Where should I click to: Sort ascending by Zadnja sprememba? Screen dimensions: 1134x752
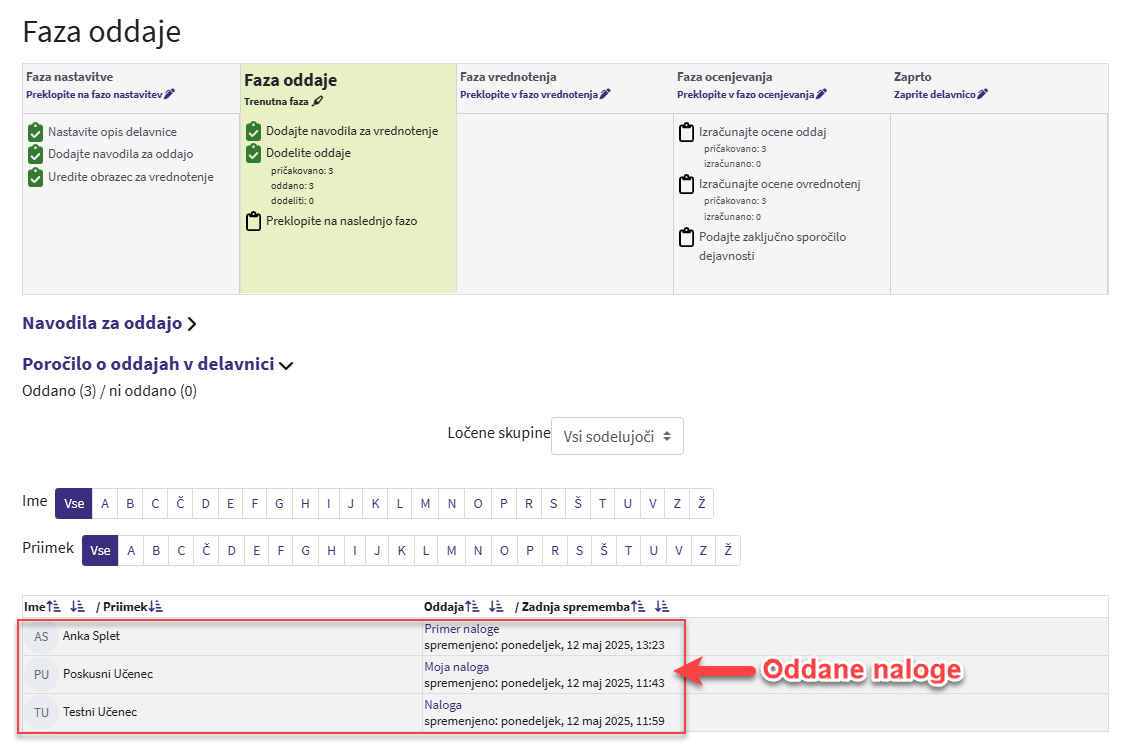[x=638, y=607]
